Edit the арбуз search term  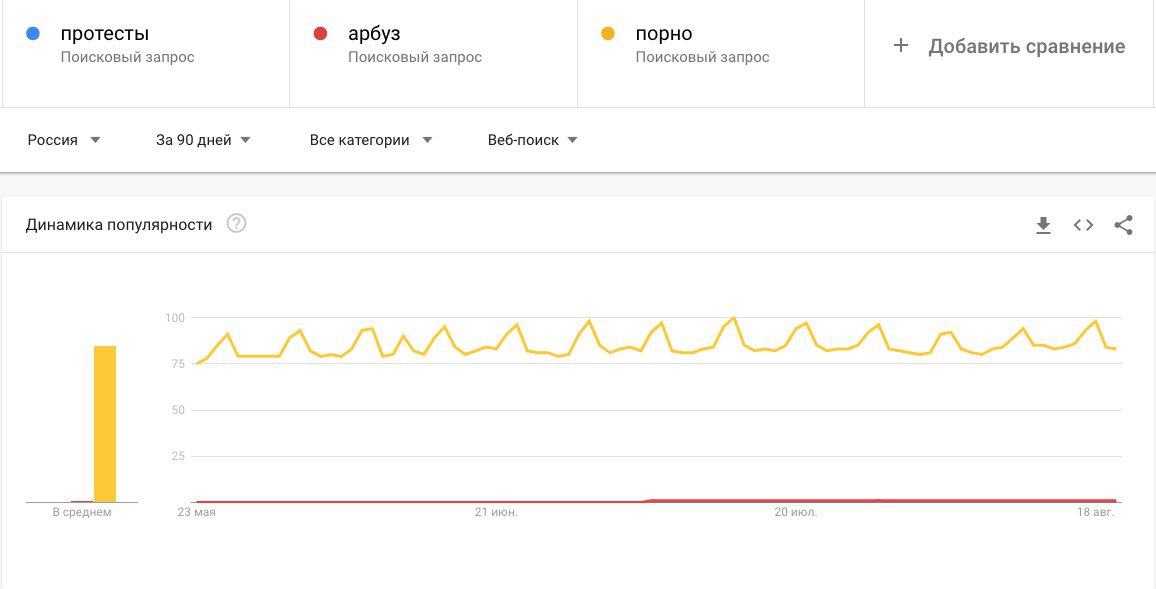click(x=374, y=34)
